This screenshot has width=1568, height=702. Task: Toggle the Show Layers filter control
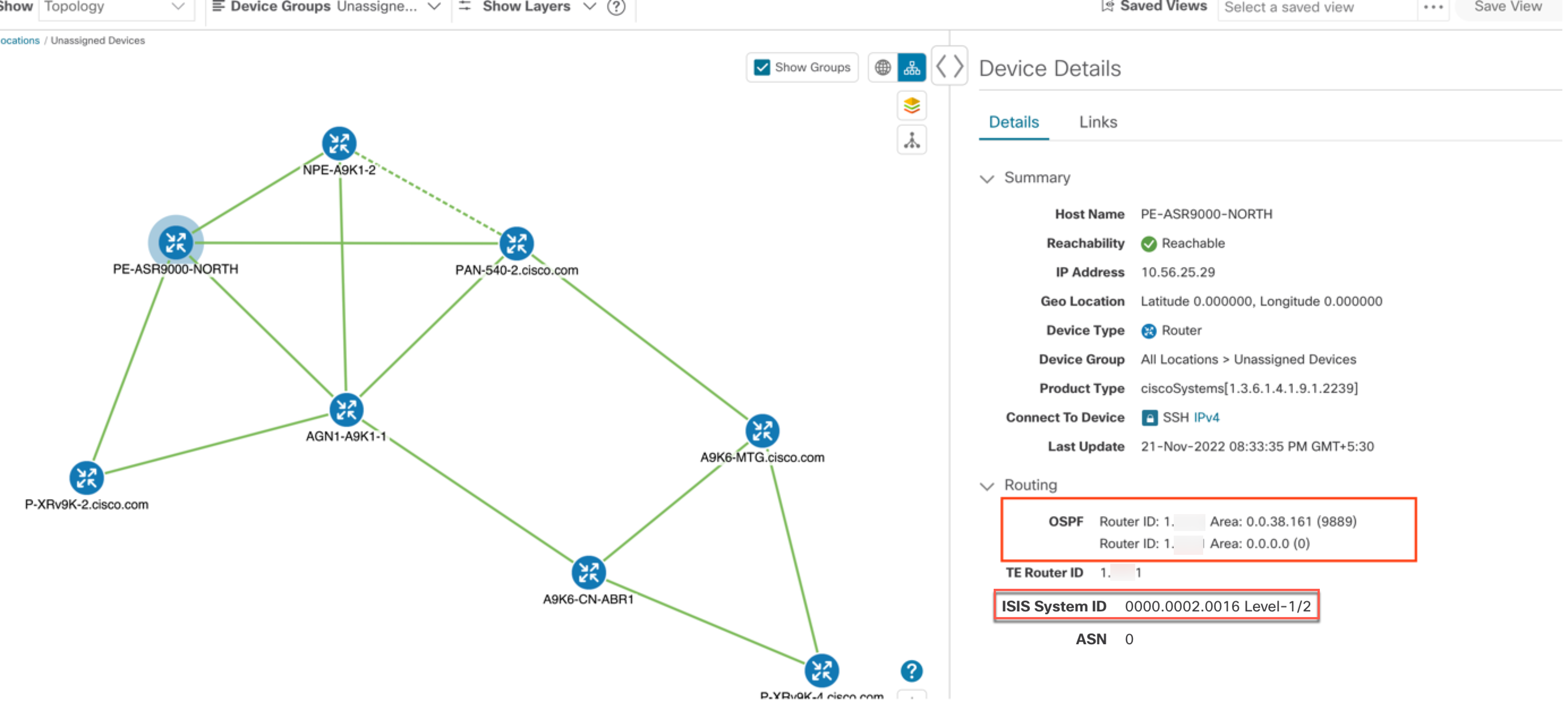(x=465, y=6)
